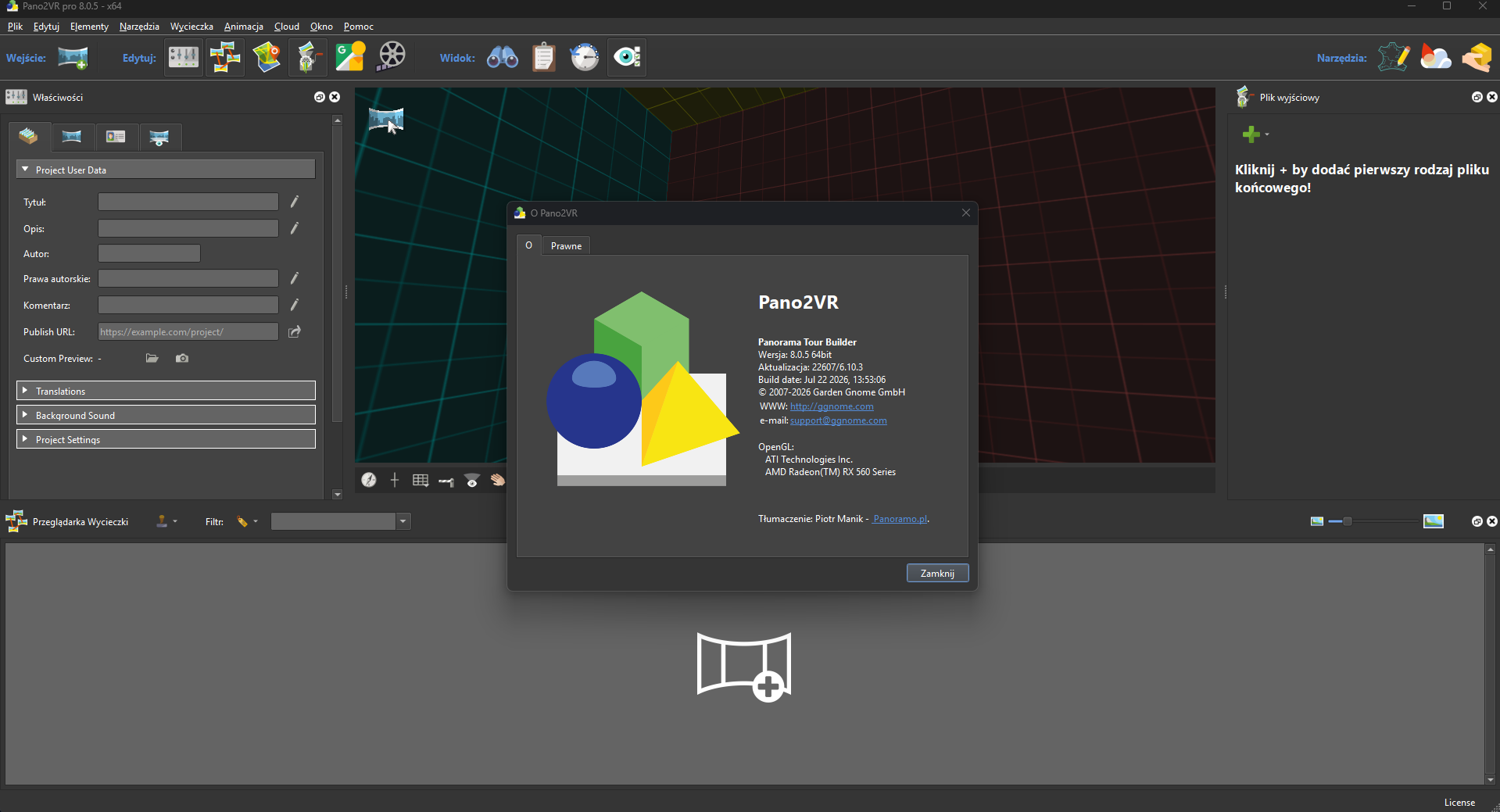Open the Cloud browser tool icon

[x=1435, y=58]
